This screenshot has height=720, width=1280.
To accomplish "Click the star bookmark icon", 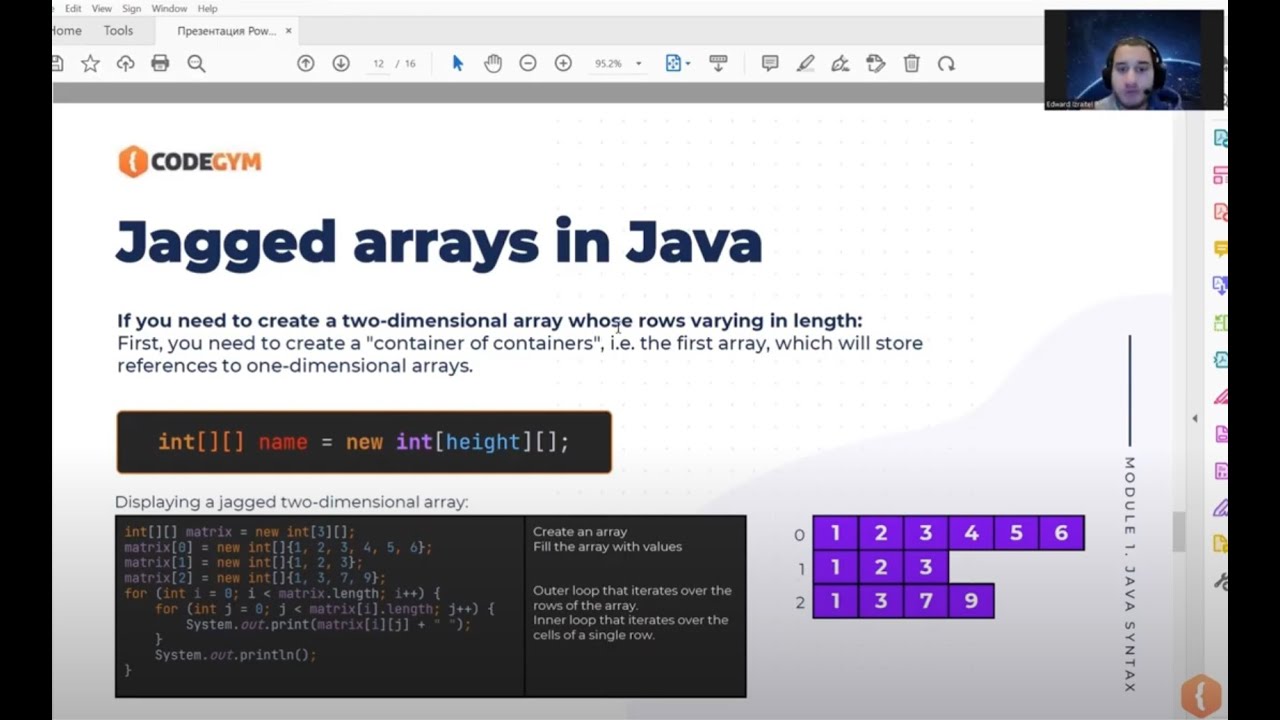I will pos(90,63).
